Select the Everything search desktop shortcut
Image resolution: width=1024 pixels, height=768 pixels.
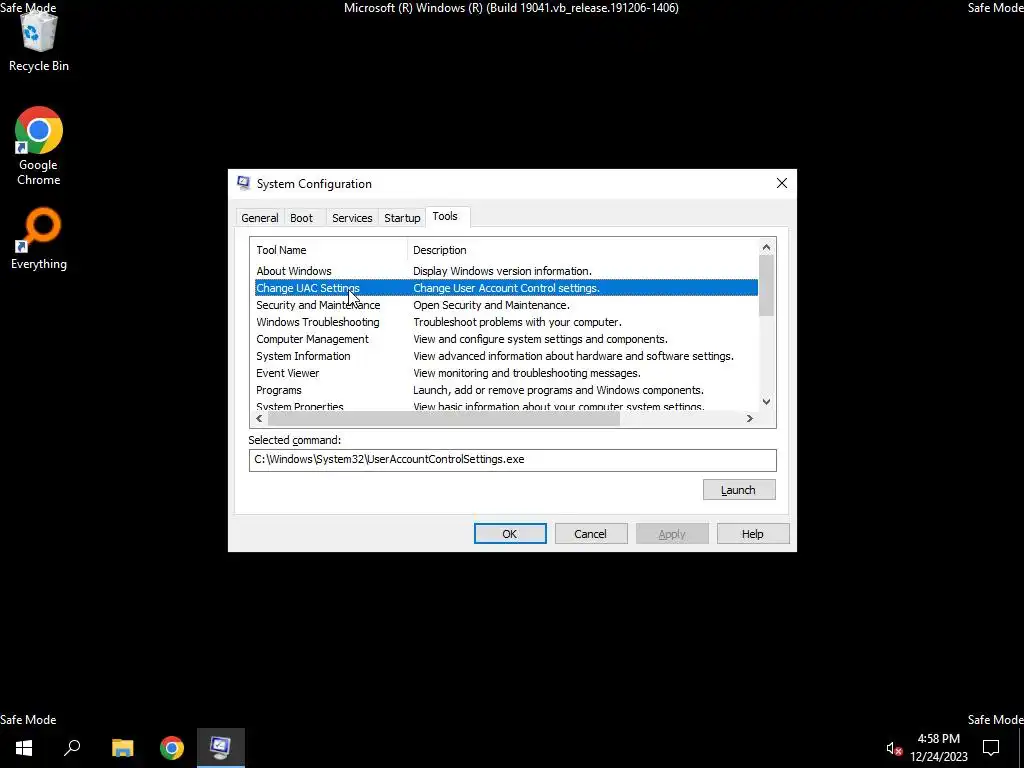(x=39, y=239)
